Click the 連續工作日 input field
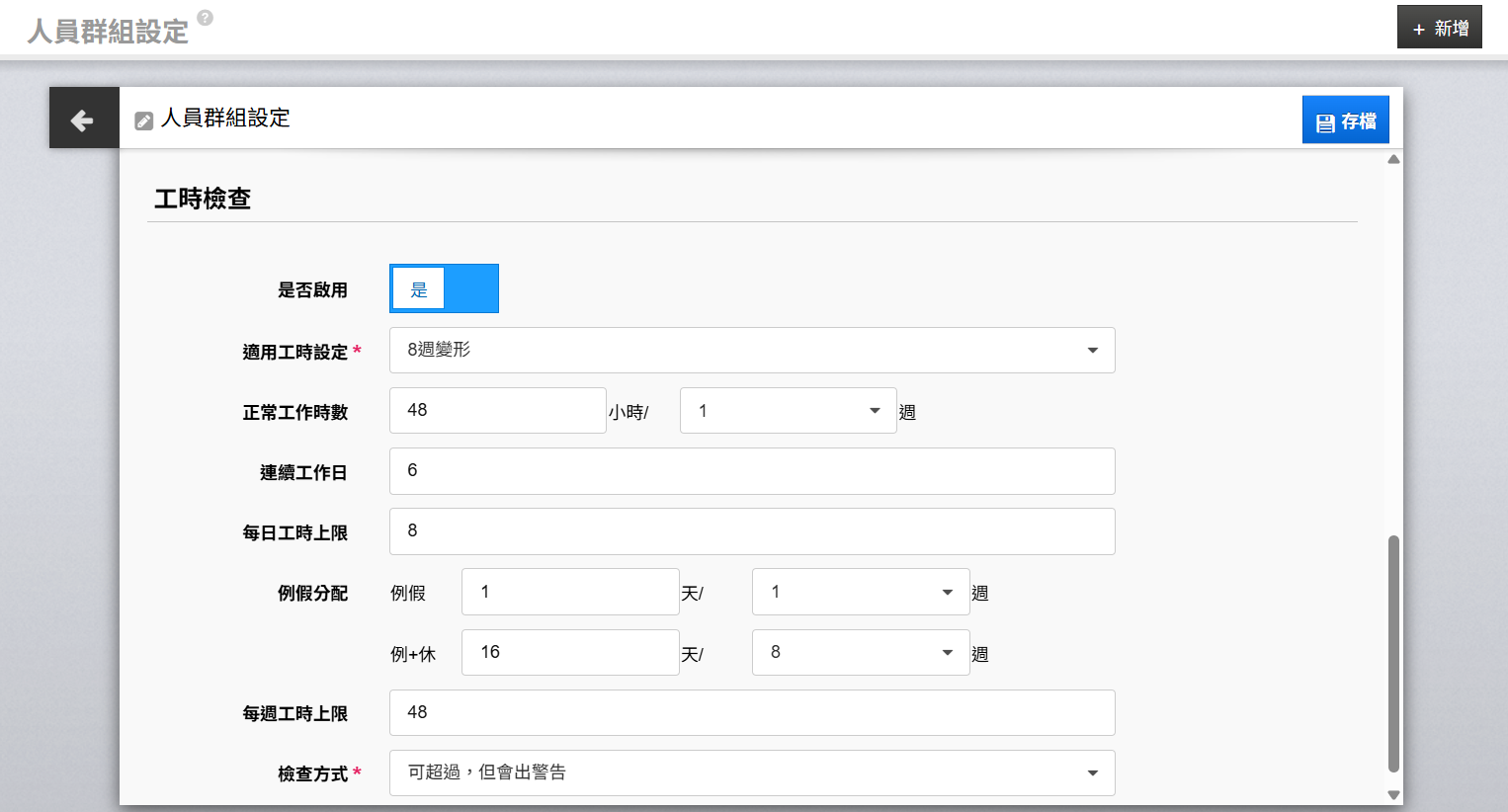 click(752, 471)
